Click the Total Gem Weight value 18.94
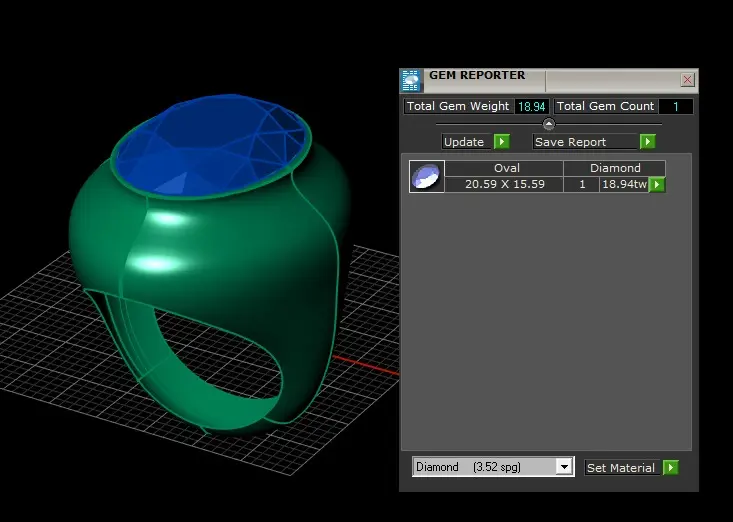 [532, 107]
